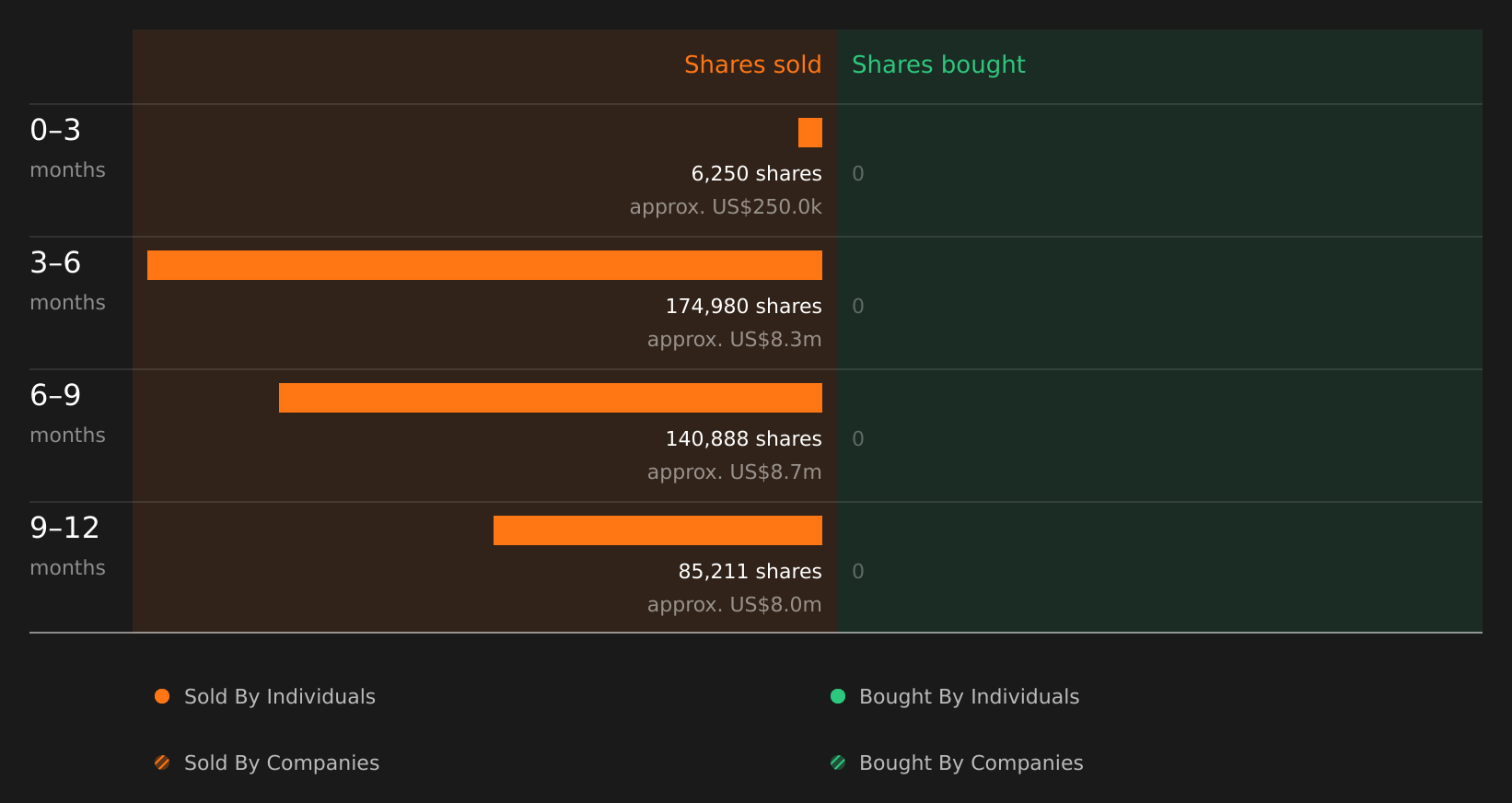Click the bought value 0 in 6–9 months row
Image resolution: width=1512 pixels, height=803 pixels.
click(858, 438)
